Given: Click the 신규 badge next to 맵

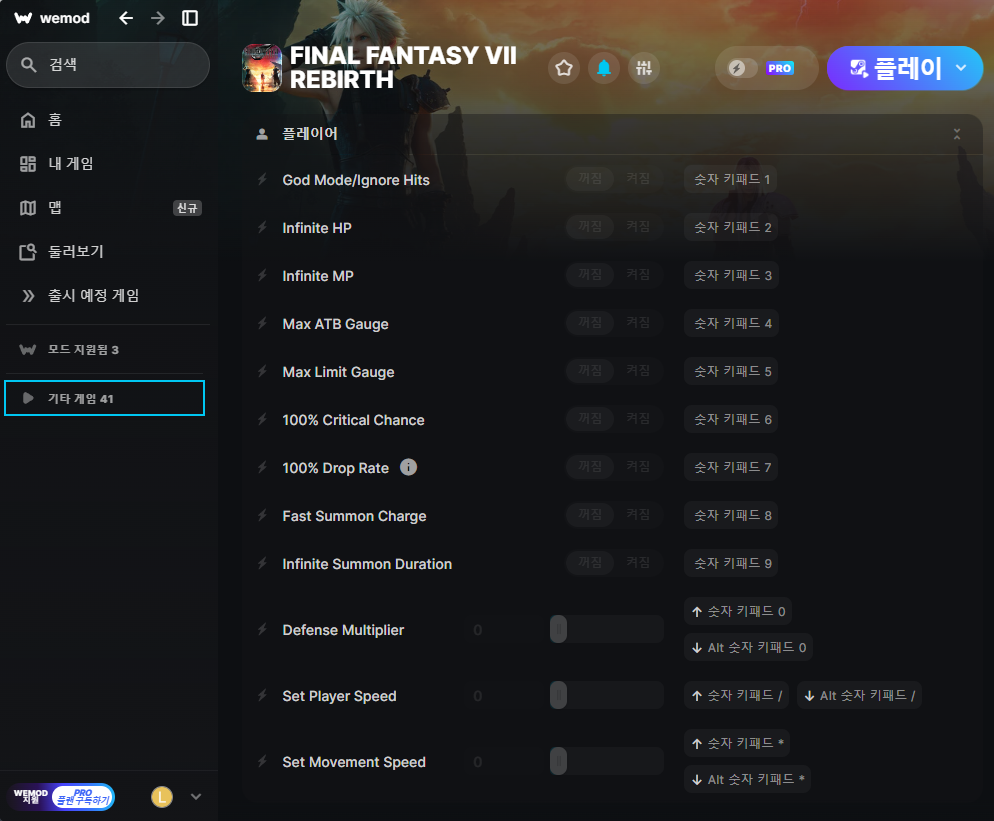Looking at the screenshot, I should click(x=187, y=208).
